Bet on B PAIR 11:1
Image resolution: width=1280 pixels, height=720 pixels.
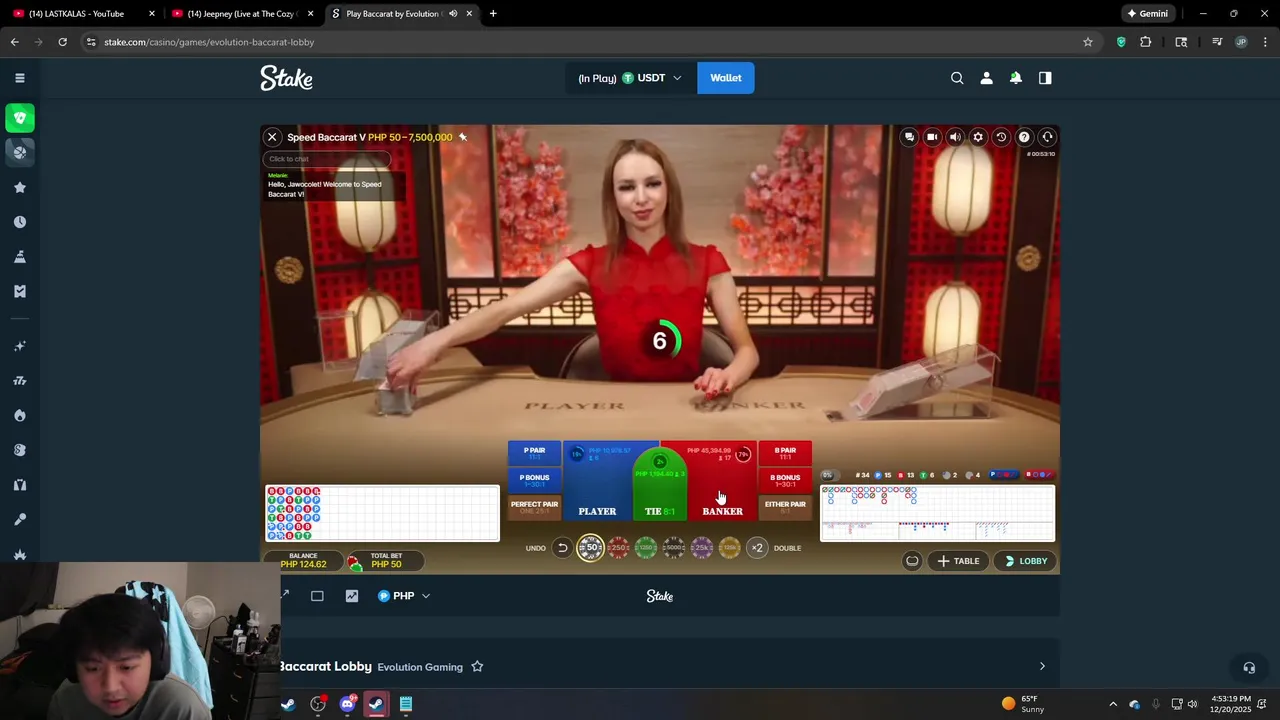tap(785, 453)
